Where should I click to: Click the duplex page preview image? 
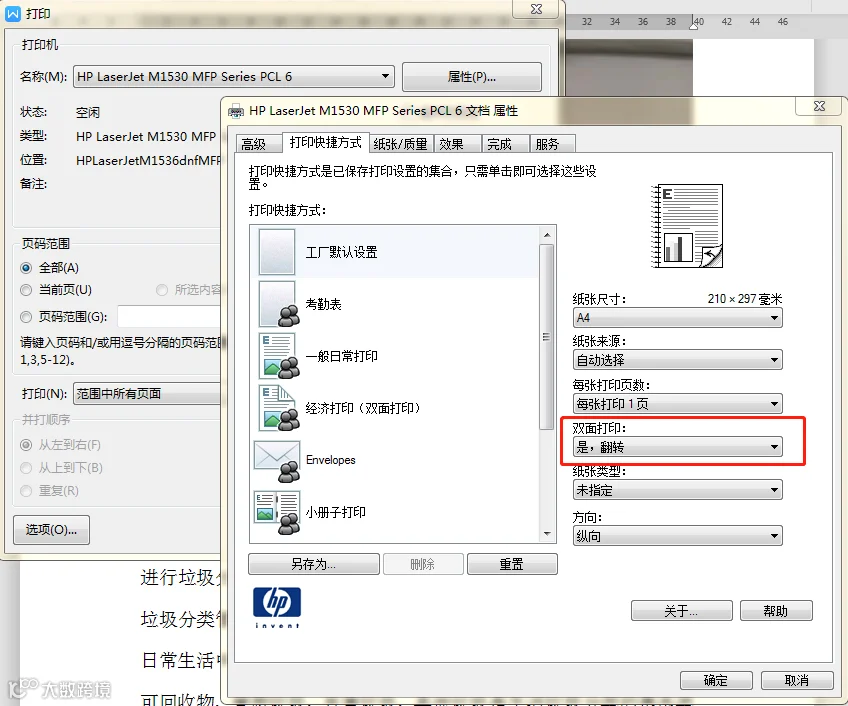point(687,226)
